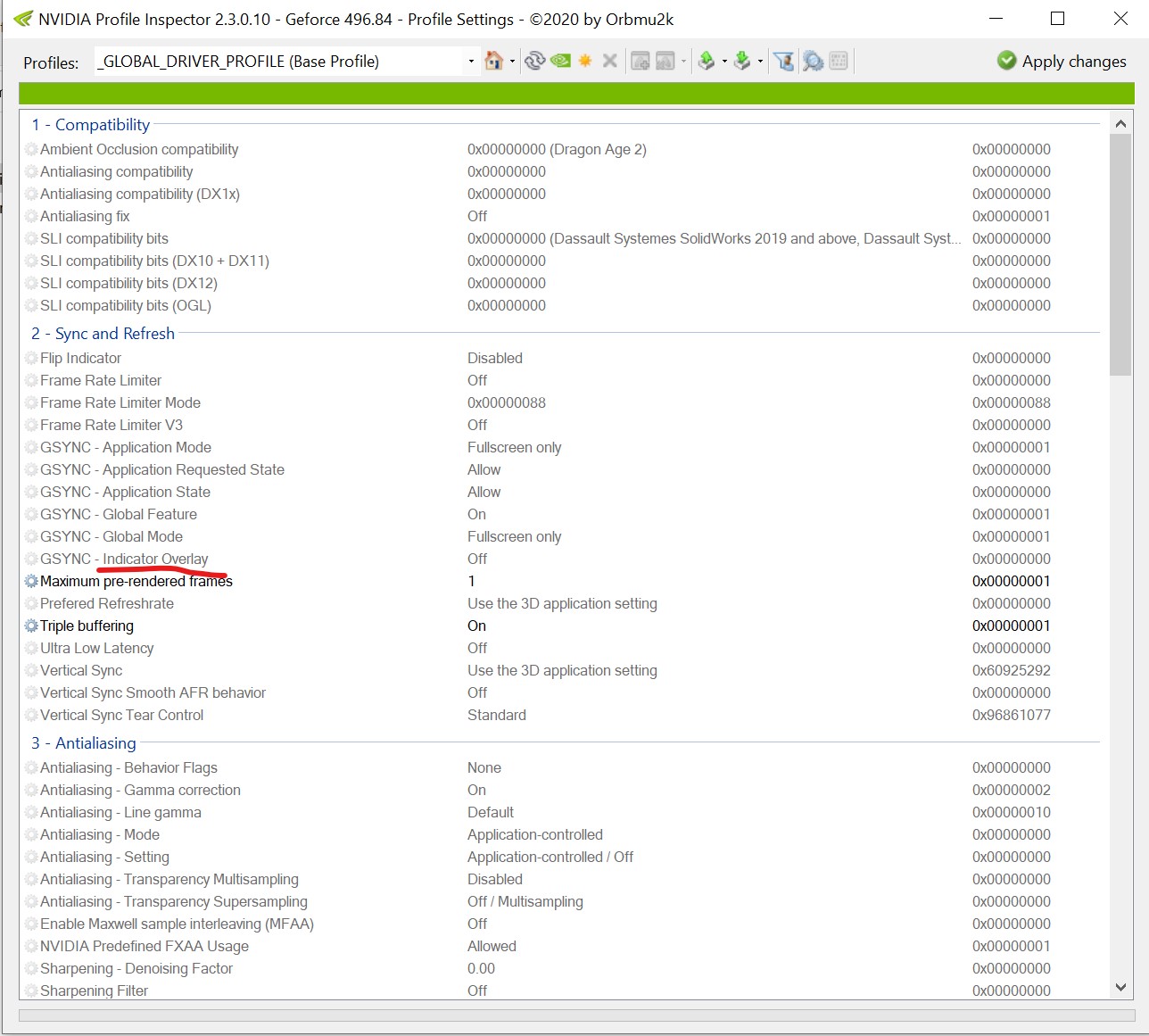This screenshot has height=1036, width=1149.
Task: Click Enable Maxwell sample interleaving (MFAA)
Action: coord(177,924)
